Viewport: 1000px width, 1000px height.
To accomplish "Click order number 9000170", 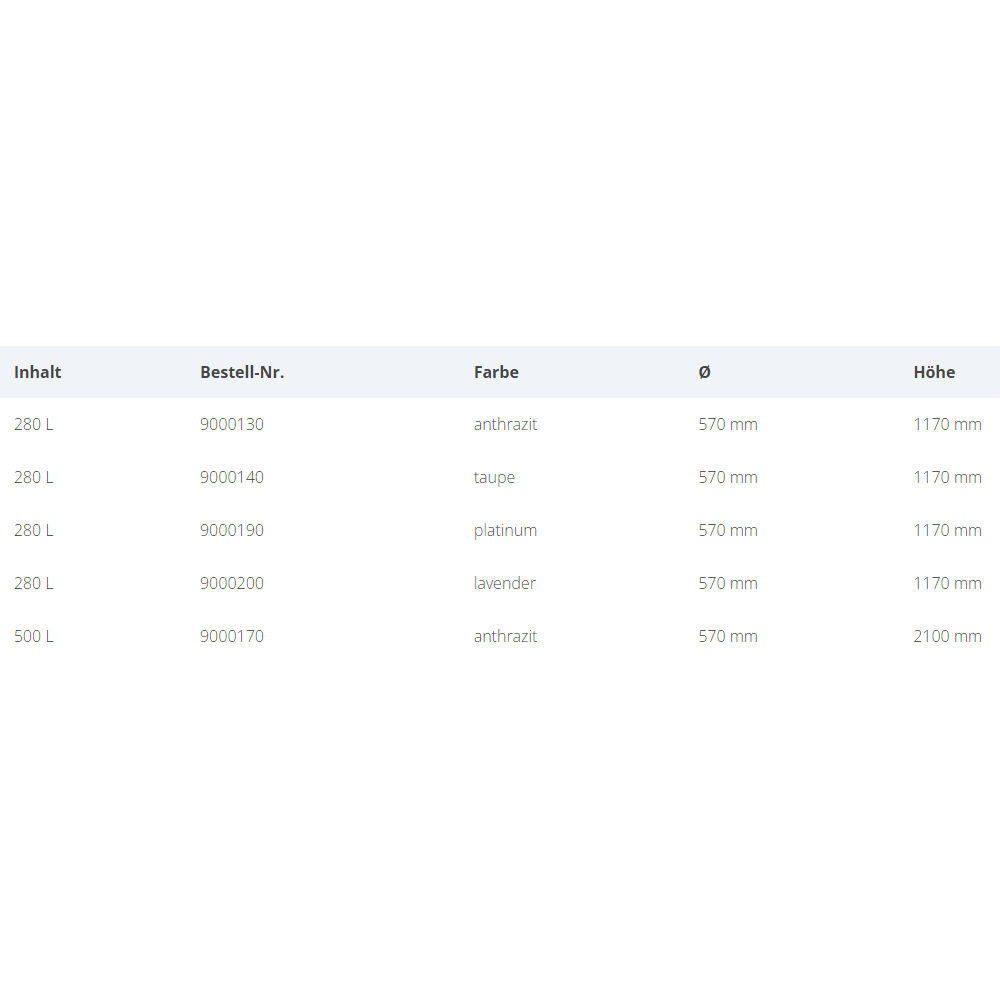I will tap(232, 636).
